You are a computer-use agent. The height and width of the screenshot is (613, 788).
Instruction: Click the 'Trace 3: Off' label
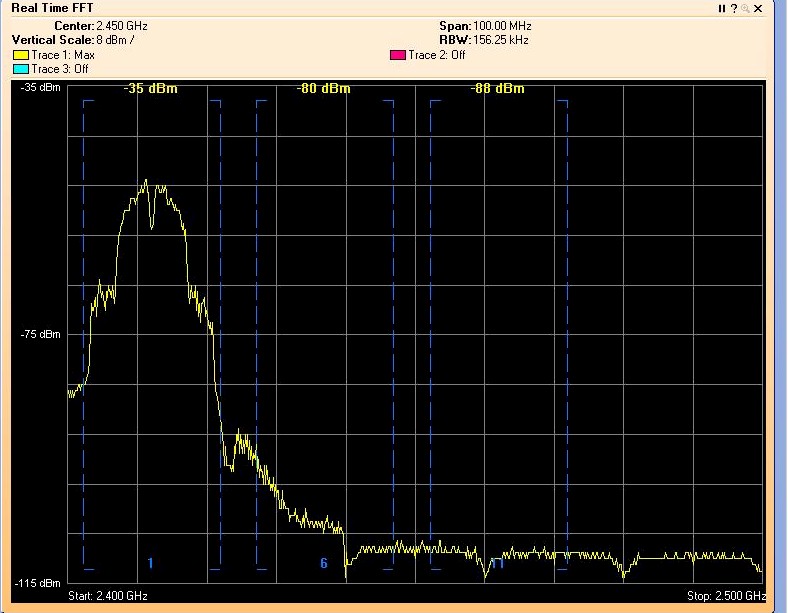(x=60, y=69)
